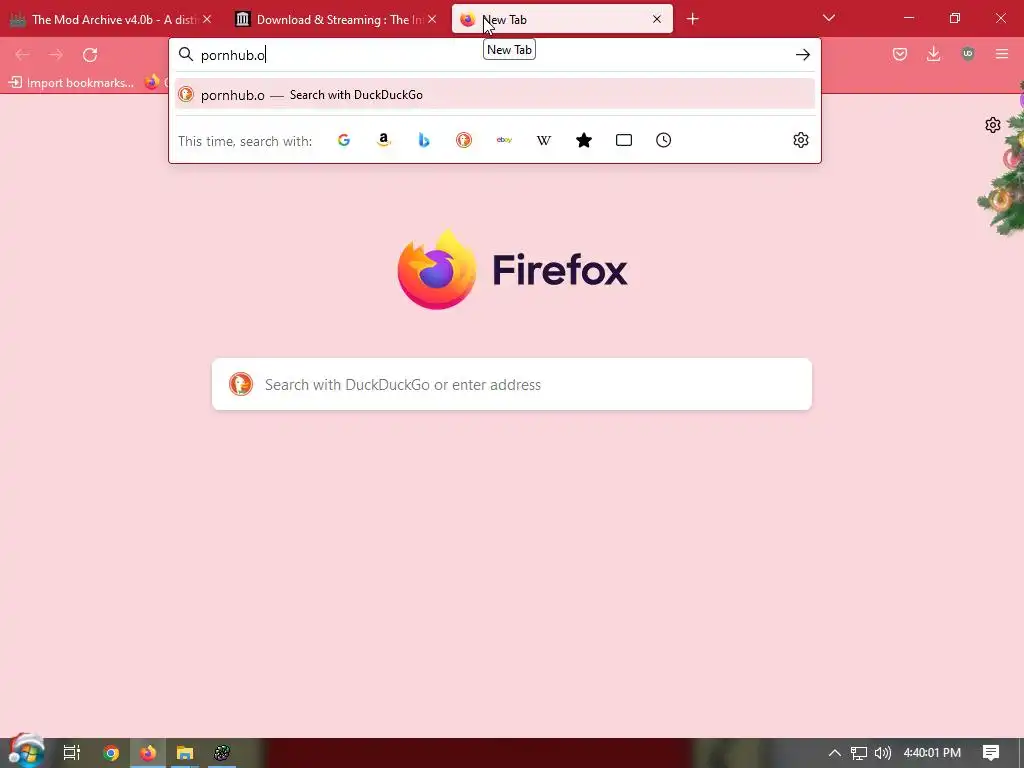The image size is (1024, 768).
Task: Search this time with DuckDuckGo icon
Action: [464, 140]
